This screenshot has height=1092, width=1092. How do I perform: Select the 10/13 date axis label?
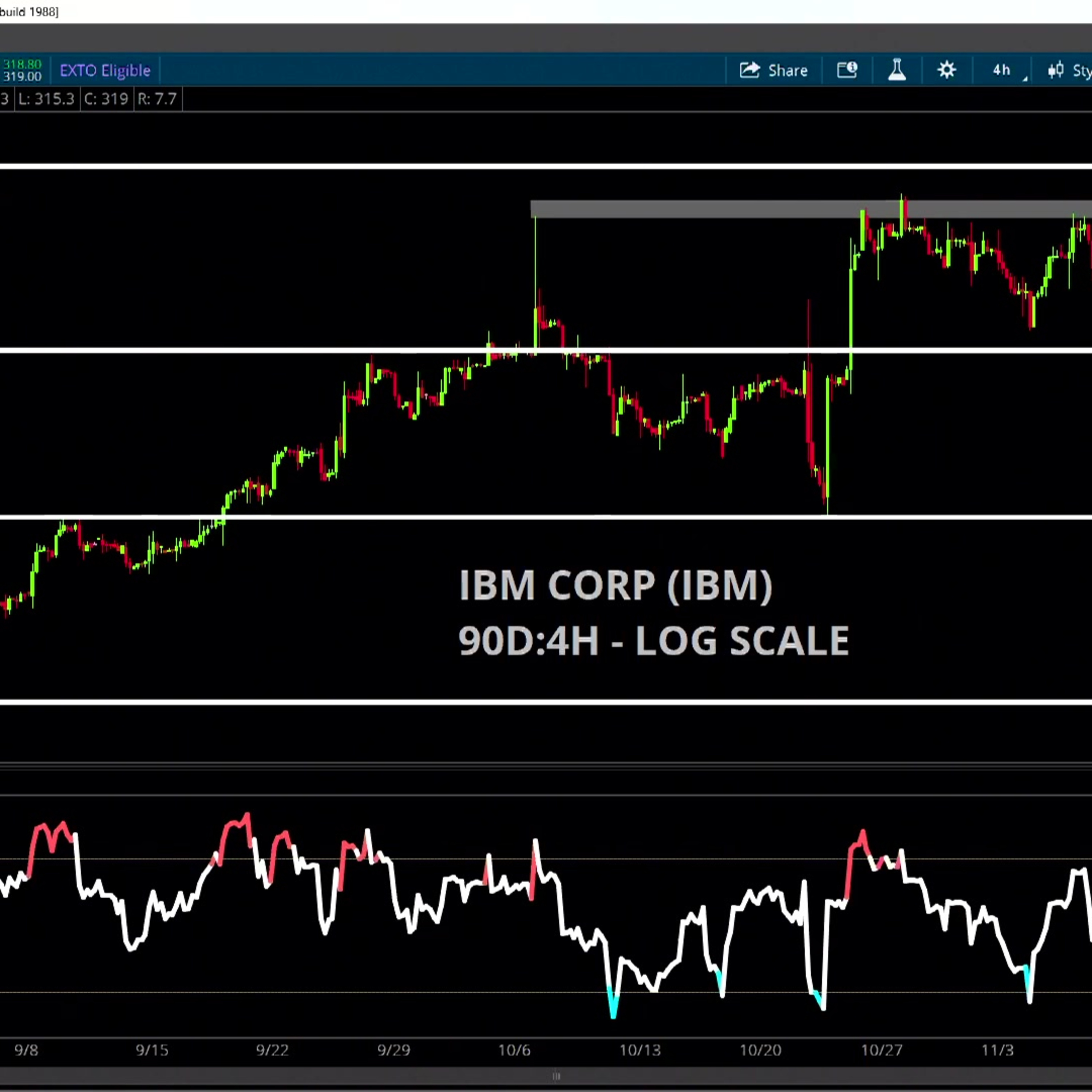640,1050
